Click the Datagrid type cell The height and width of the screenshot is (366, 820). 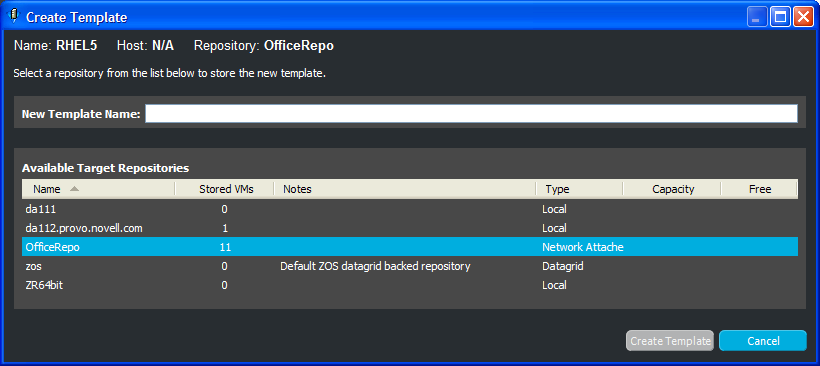click(x=563, y=266)
